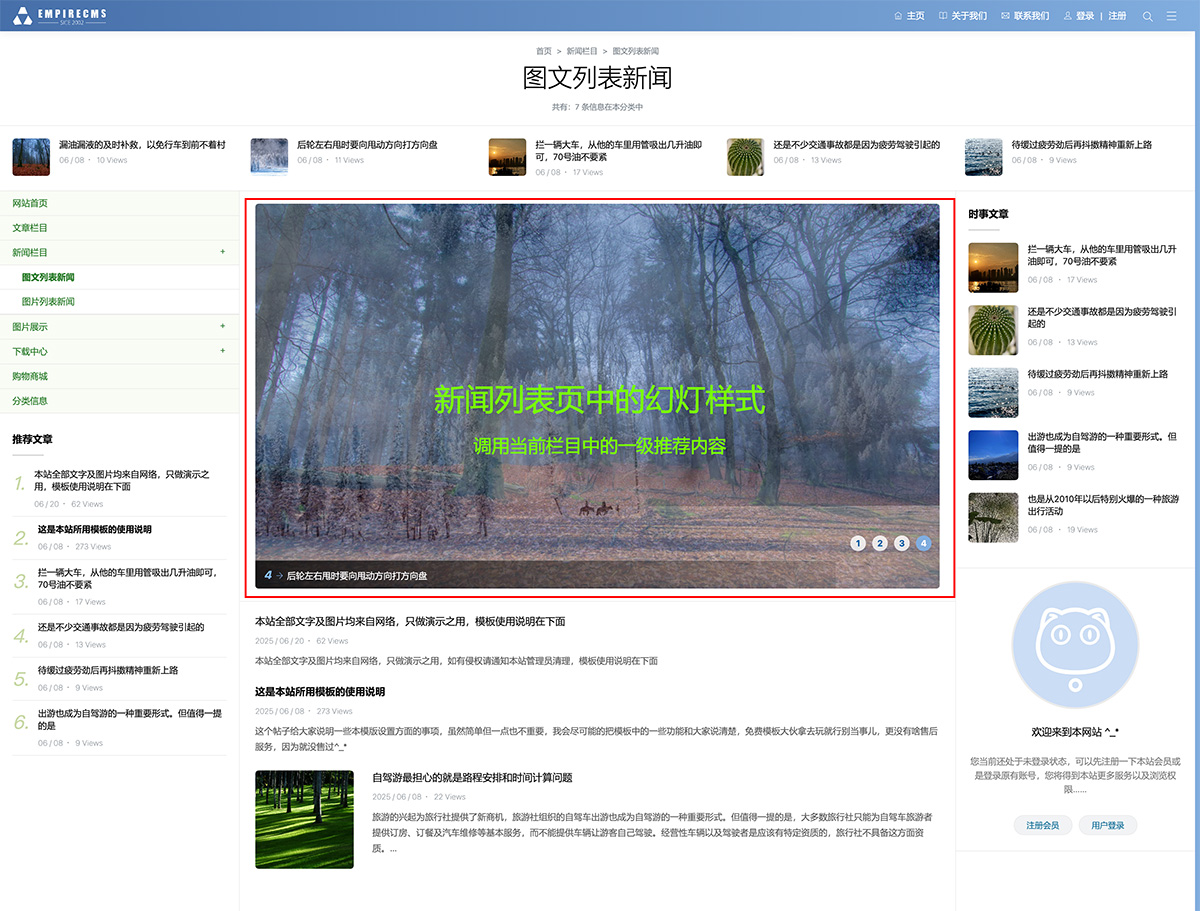This screenshot has width=1200, height=911.
Task: Click the envelope icon beside 联系我们
Action: tap(1005, 16)
